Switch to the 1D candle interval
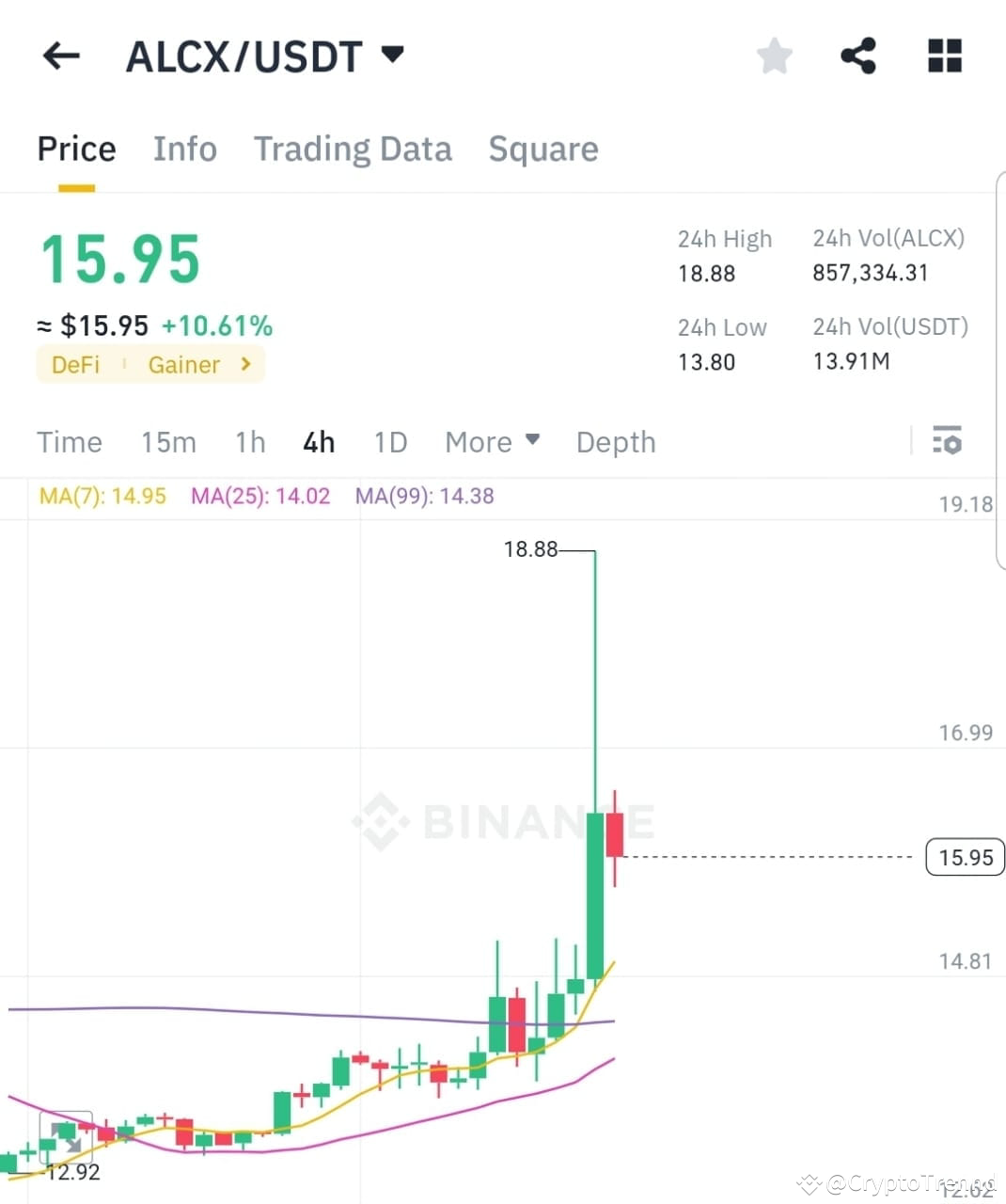This screenshot has height=1204, width=1006. [x=390, y=441]
